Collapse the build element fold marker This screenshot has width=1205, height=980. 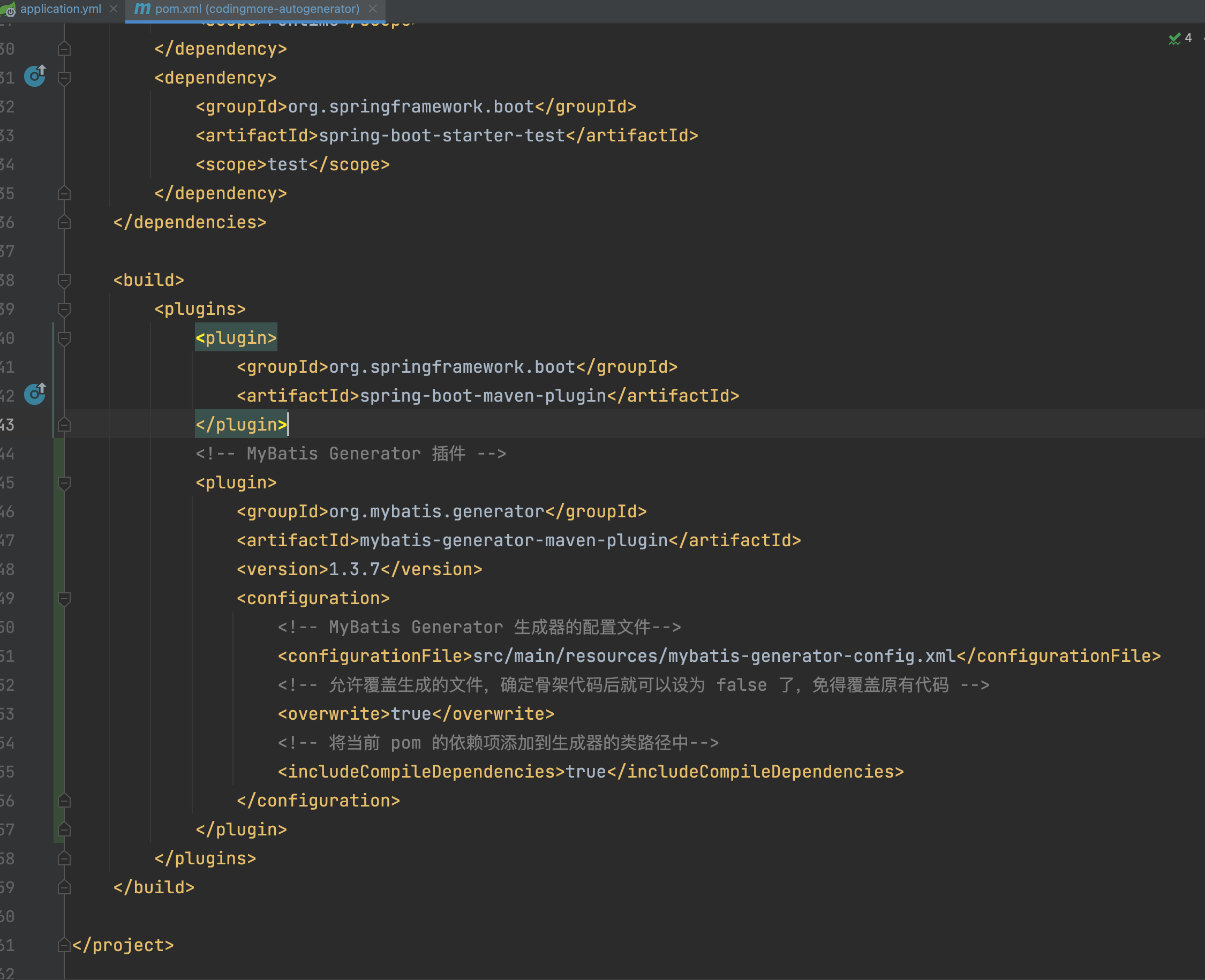(64, 281)
